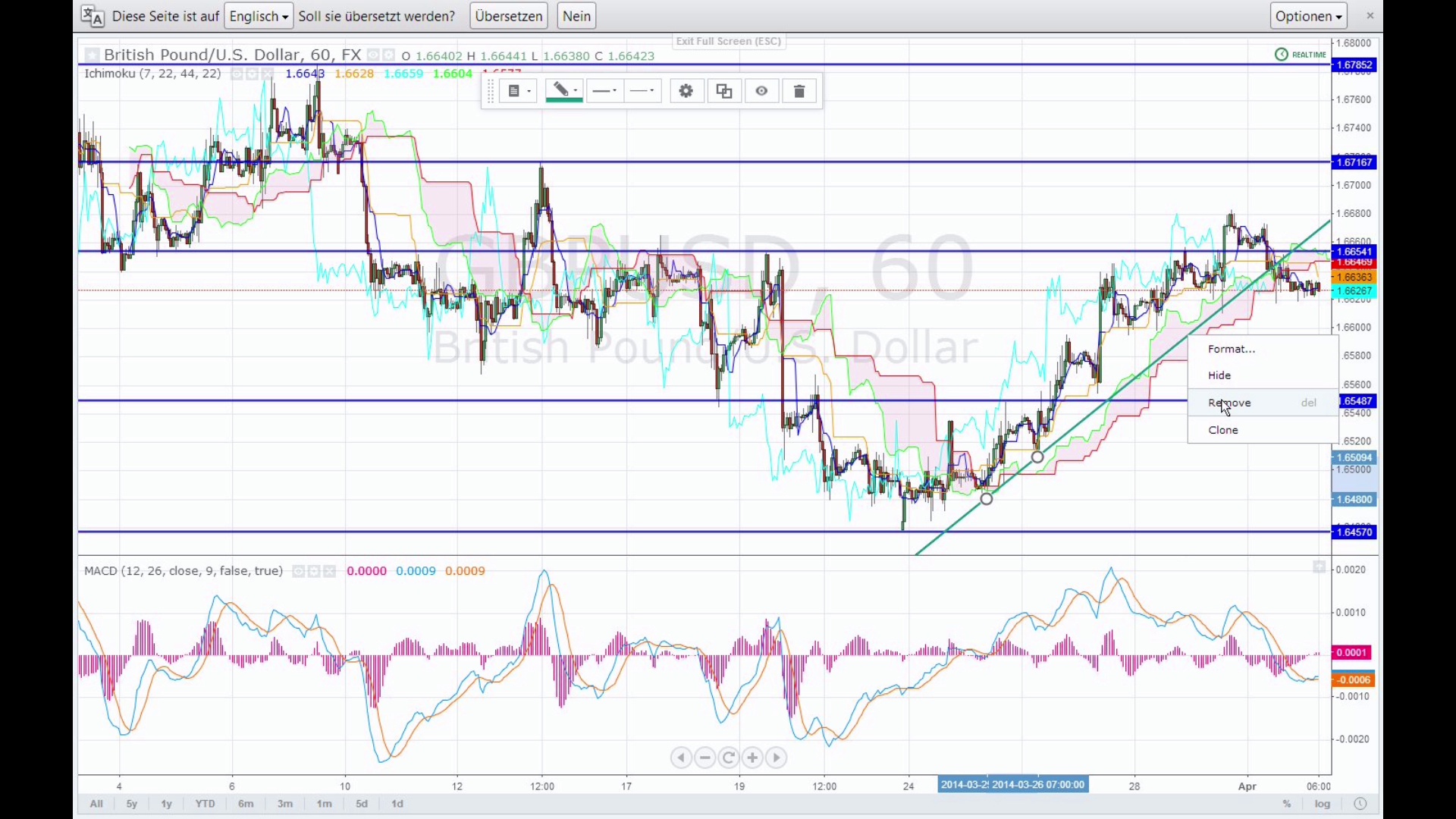Toggle log scale on the price axis
The width and height of the screenshot is (1456, 819).
click(1323, 804)
